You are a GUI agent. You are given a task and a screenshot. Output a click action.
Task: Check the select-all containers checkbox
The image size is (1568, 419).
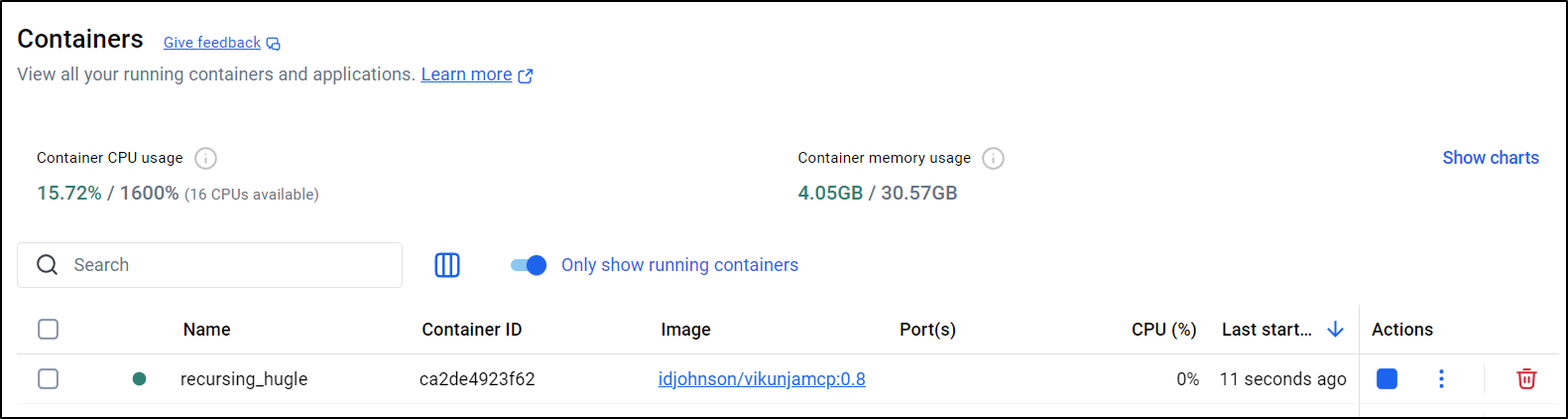48,329
